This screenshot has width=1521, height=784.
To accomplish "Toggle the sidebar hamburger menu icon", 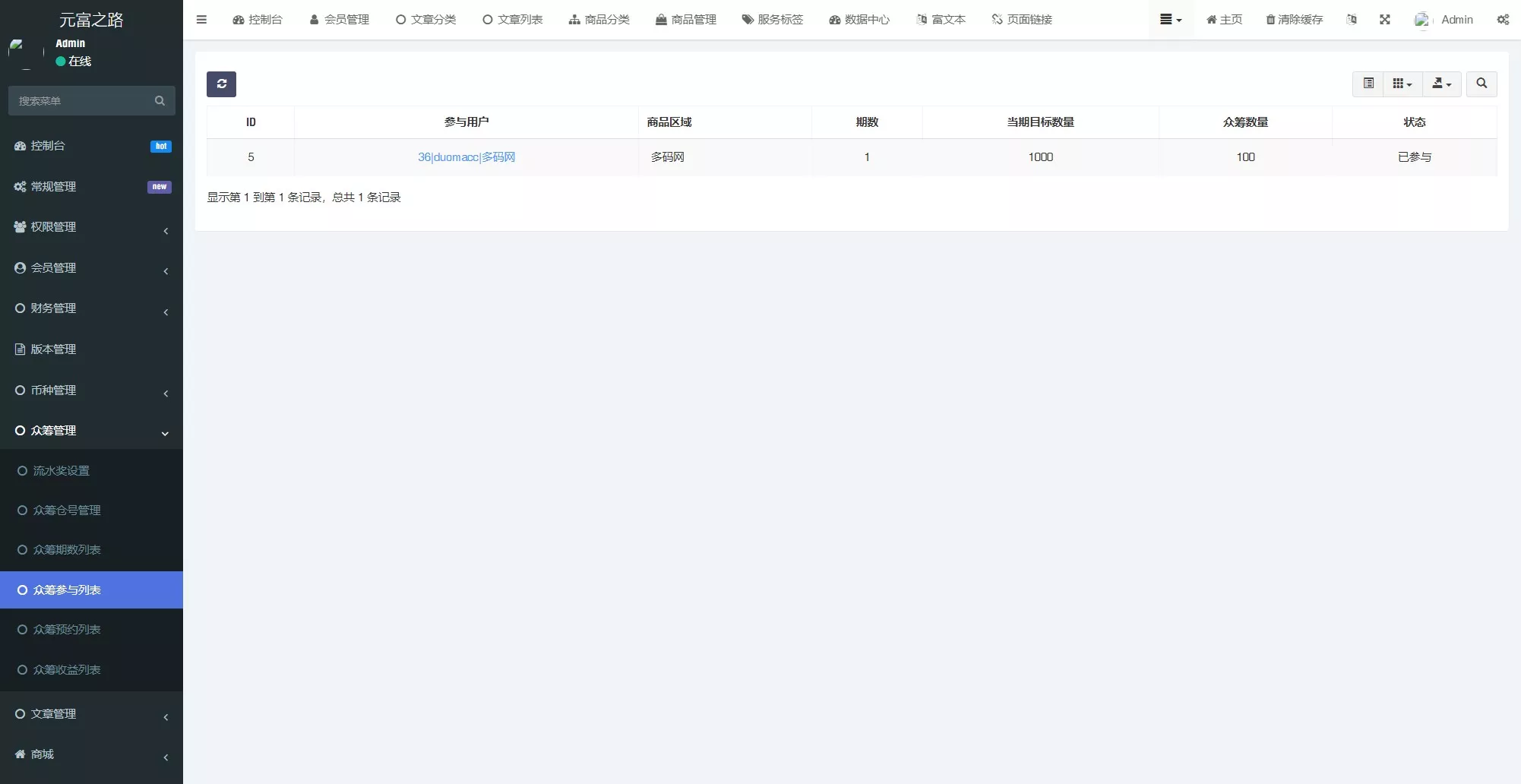I will [201, 20].
